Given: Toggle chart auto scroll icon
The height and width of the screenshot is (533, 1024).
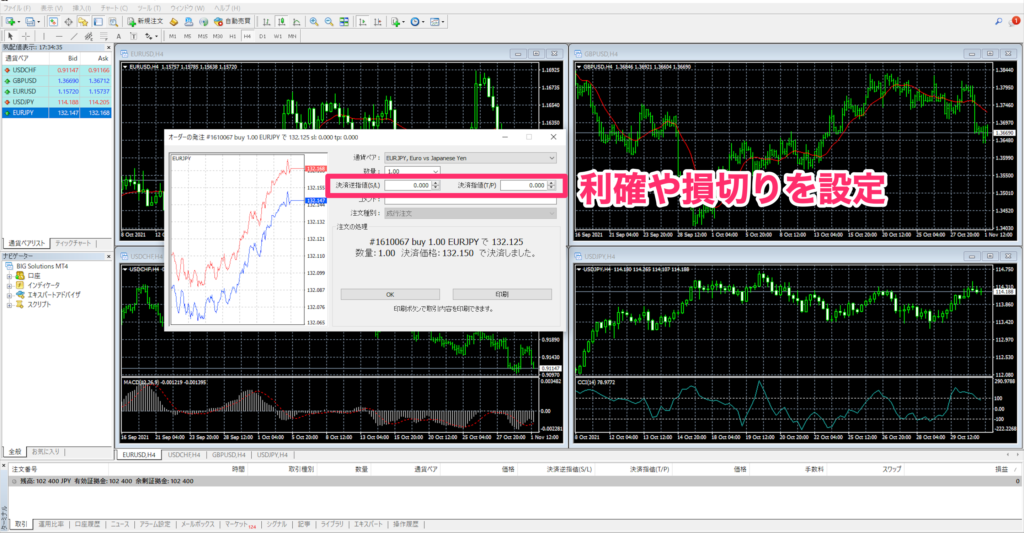Looking at the screenshot, I should coord(362,22).
